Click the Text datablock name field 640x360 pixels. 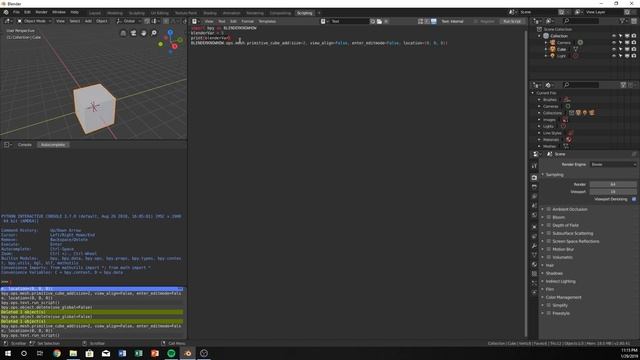point(349,21)
